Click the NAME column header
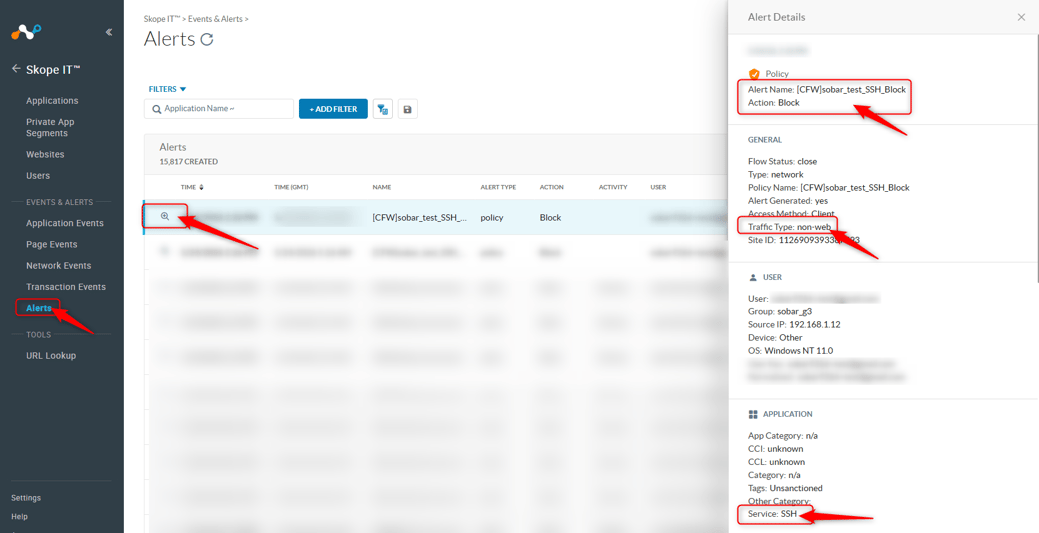 (382, 188)
